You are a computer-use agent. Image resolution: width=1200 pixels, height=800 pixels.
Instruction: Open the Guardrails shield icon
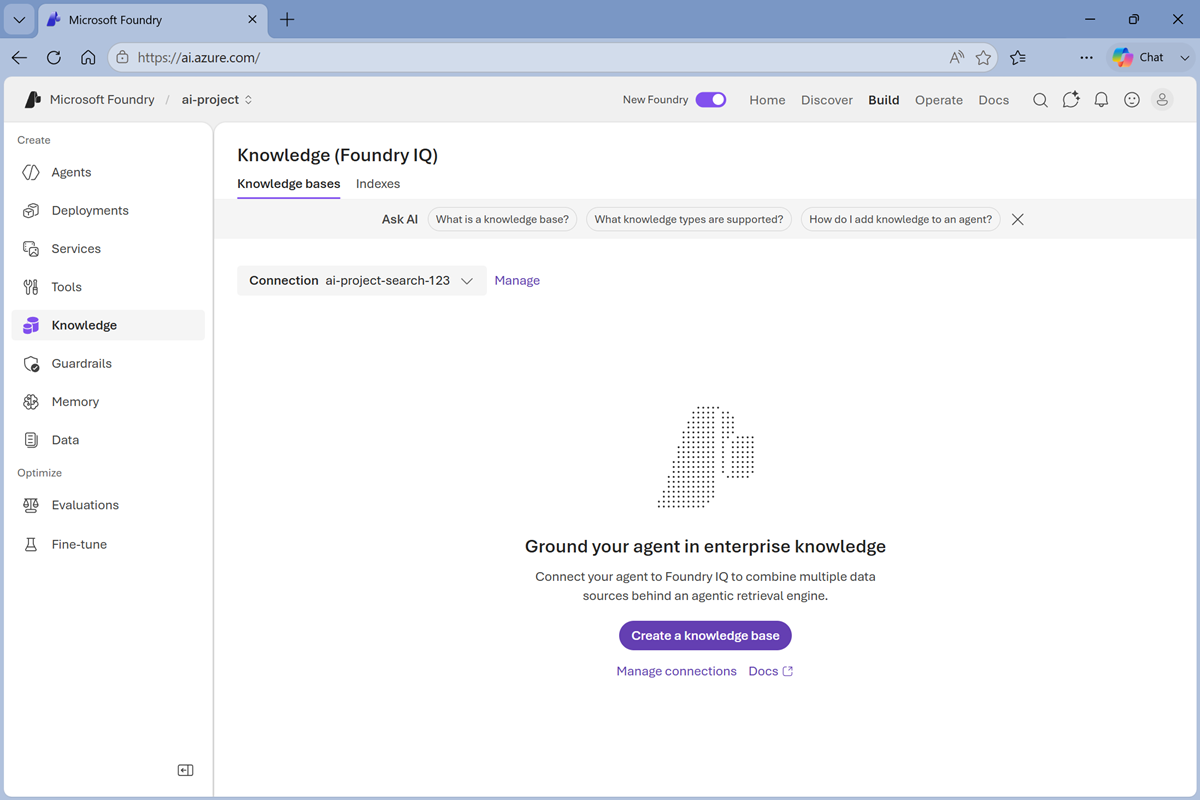pos(31,363)
